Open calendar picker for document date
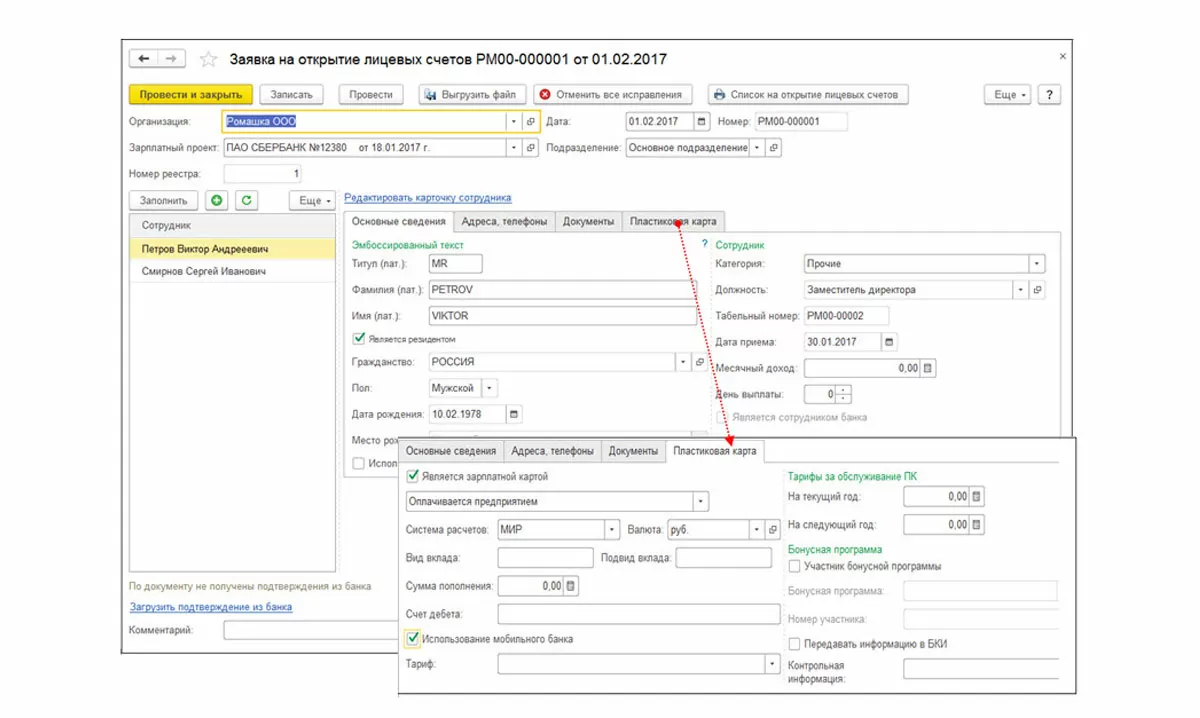 click(x=701, y=122)
